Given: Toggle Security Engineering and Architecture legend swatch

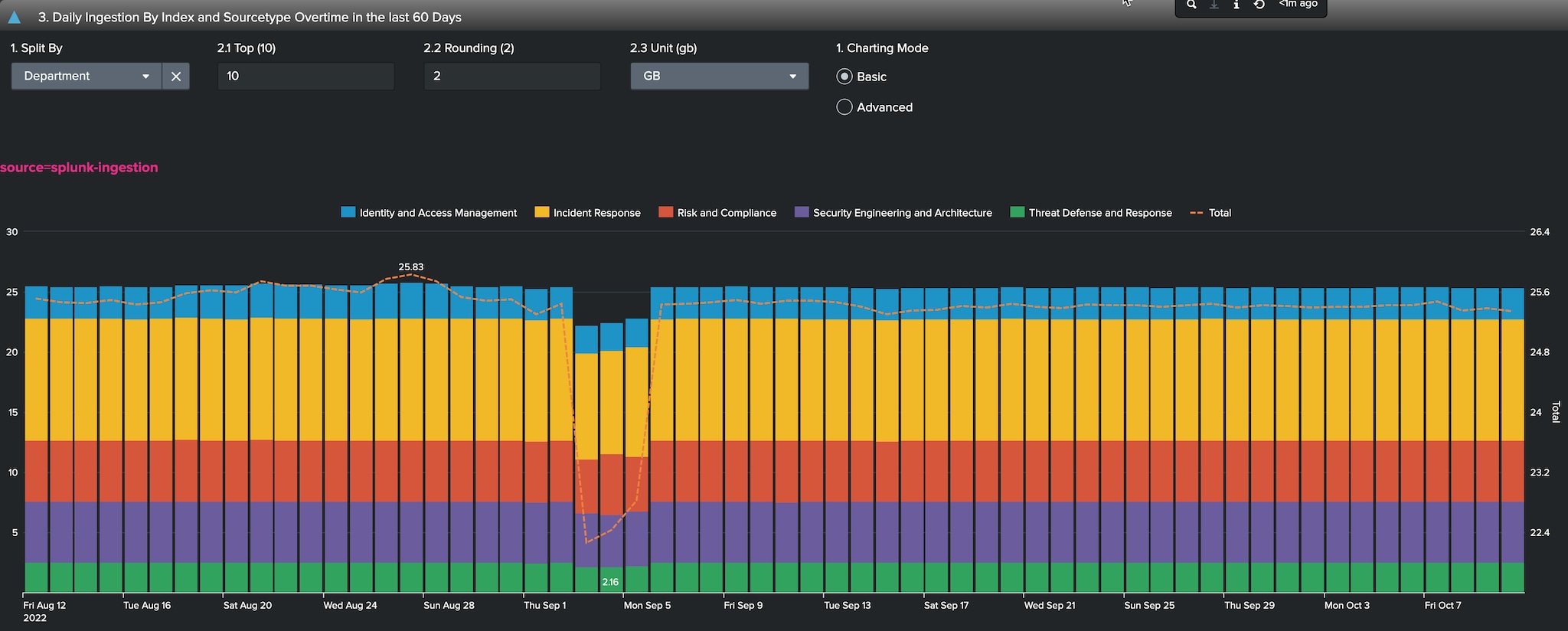Looking at the screenshot, I should pos(802,212).
